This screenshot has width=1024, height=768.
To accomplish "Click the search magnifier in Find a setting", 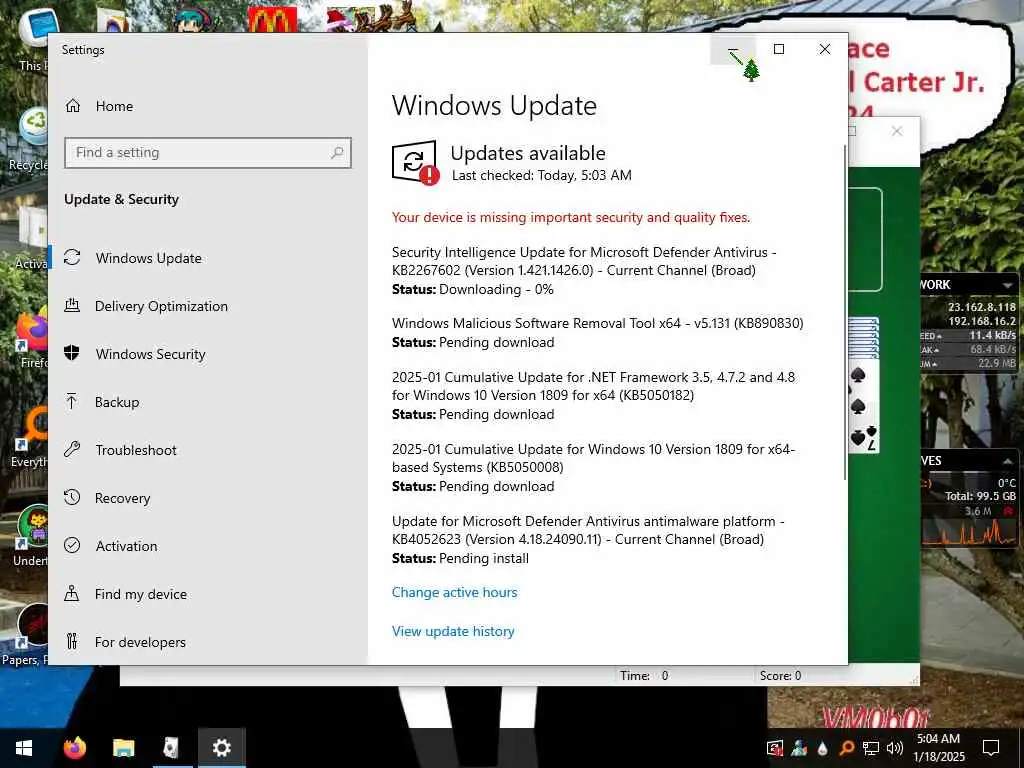I will pyautogui.click(x=337, y=153).
